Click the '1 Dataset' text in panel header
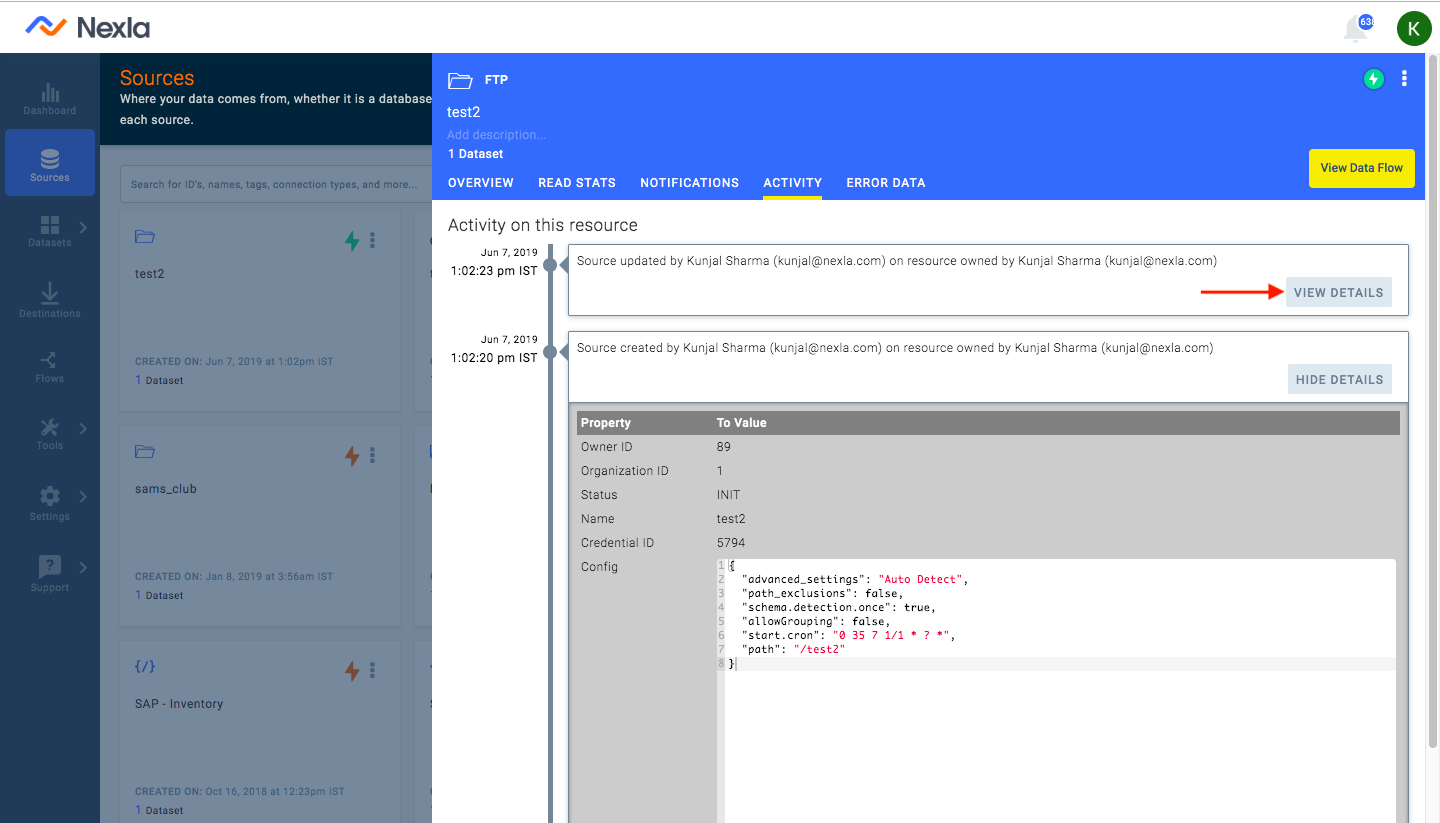 click(476, 154)
